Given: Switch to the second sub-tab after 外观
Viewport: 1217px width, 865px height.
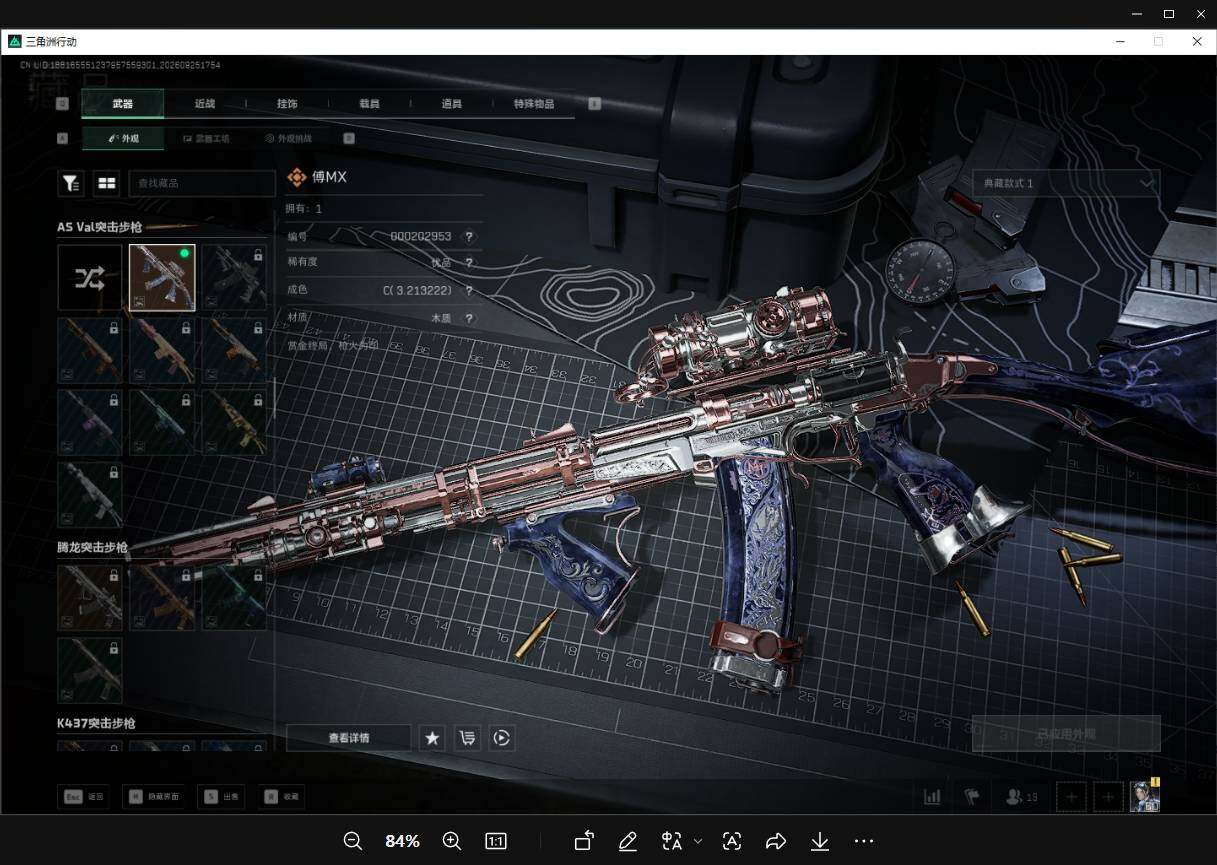Looking at the screenshot, I should [205, 139].
